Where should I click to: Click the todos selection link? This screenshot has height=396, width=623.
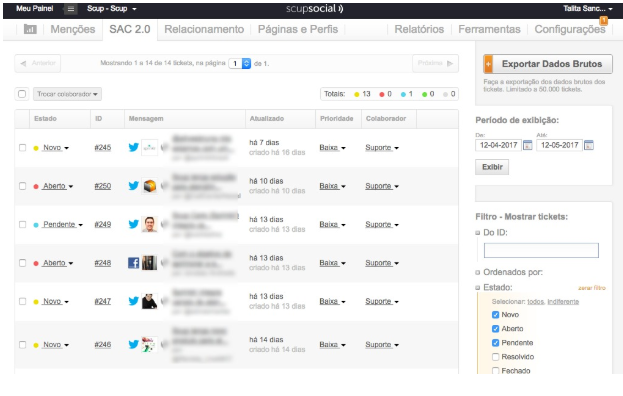[x=535, y=302]
